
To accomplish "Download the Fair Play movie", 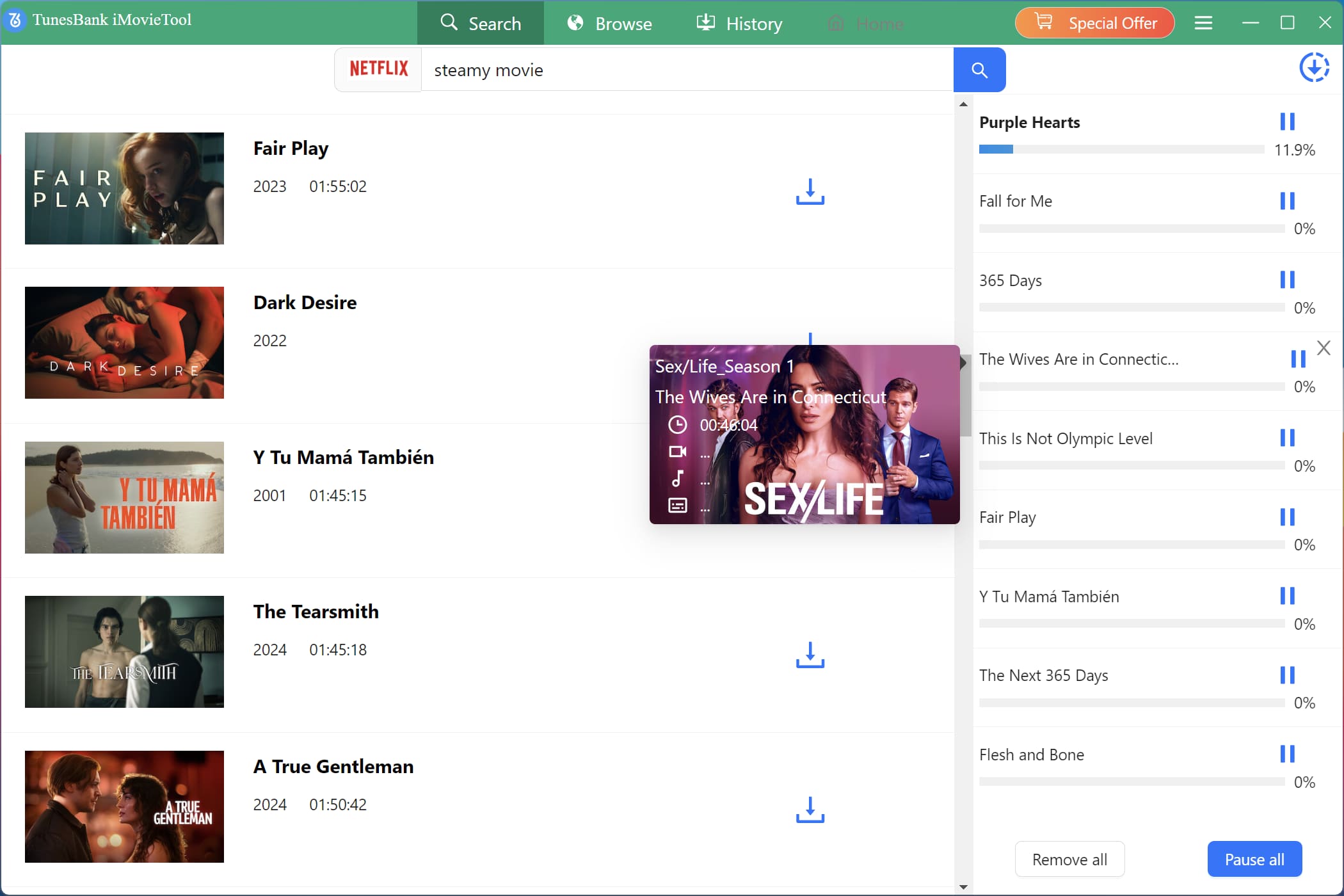I will coord(810,192).
